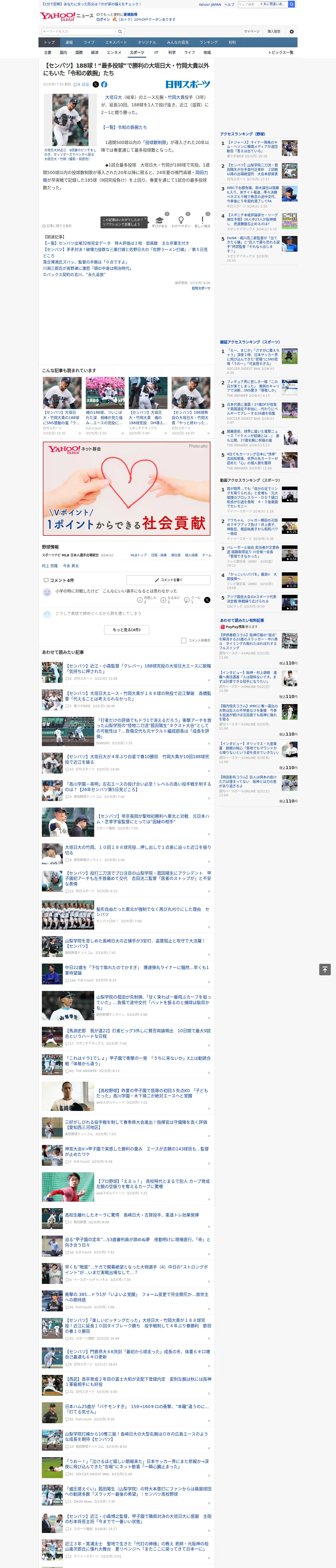Viewport: 336px width, 1568px height.
Task: Open video ranking item 1 thumbnail with 6:38 duration
Action: click(290, 494)
